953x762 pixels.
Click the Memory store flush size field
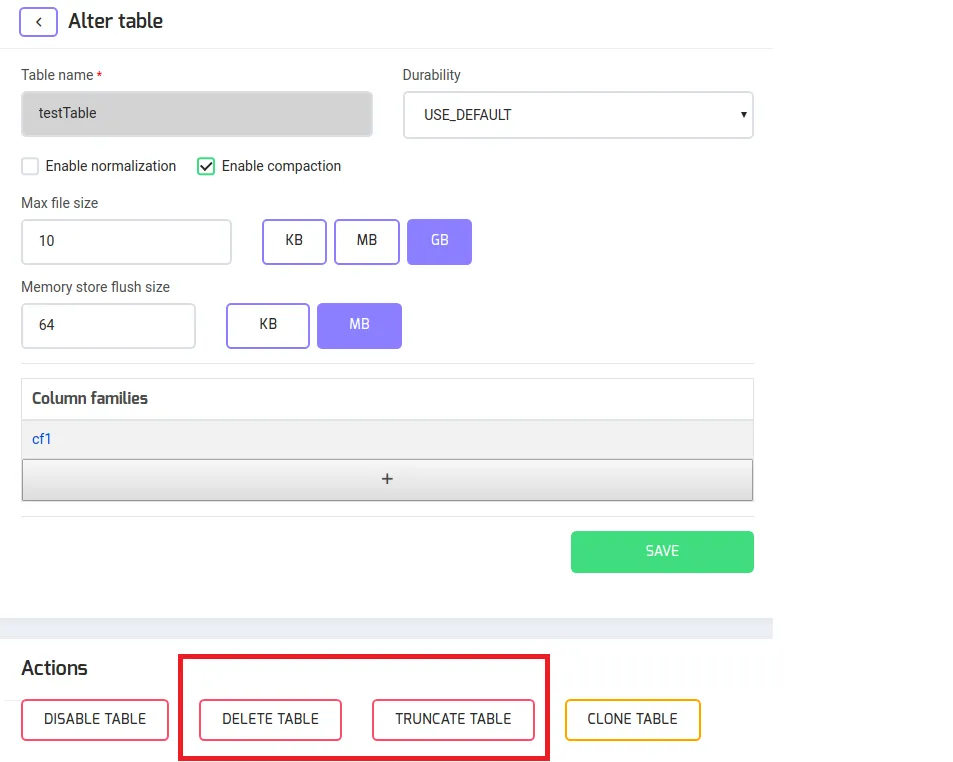(x=108, y=325)
